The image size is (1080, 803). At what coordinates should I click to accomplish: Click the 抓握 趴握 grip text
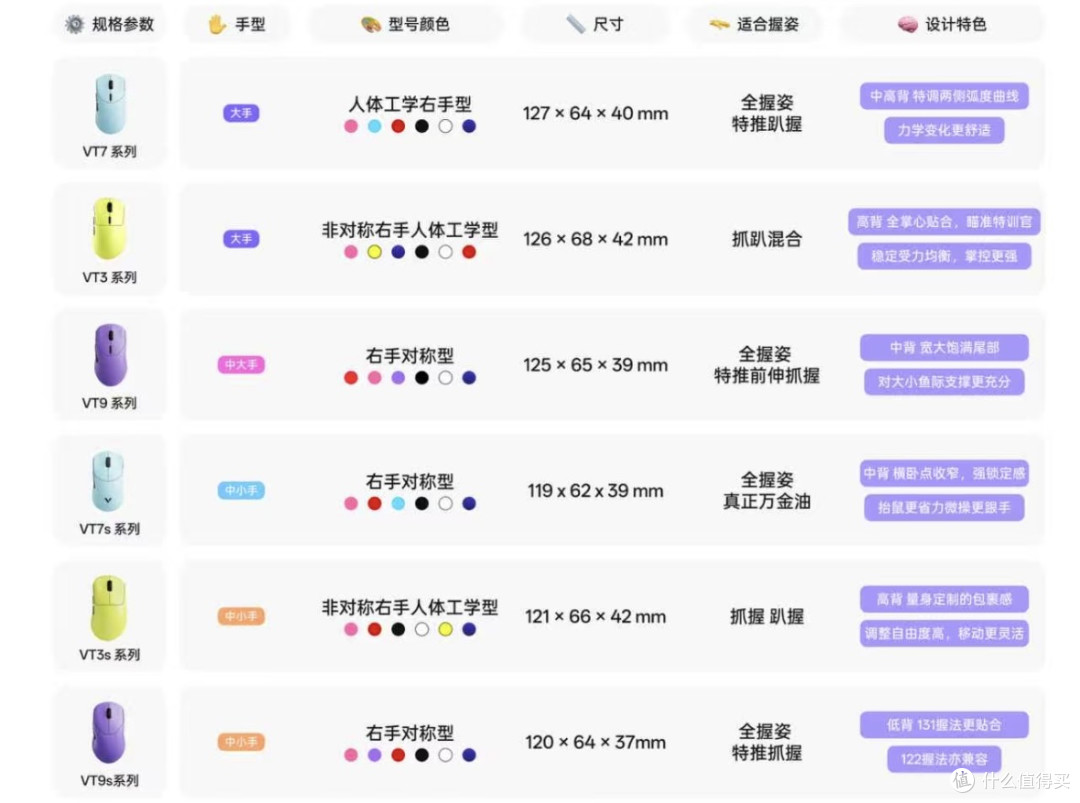767,616
